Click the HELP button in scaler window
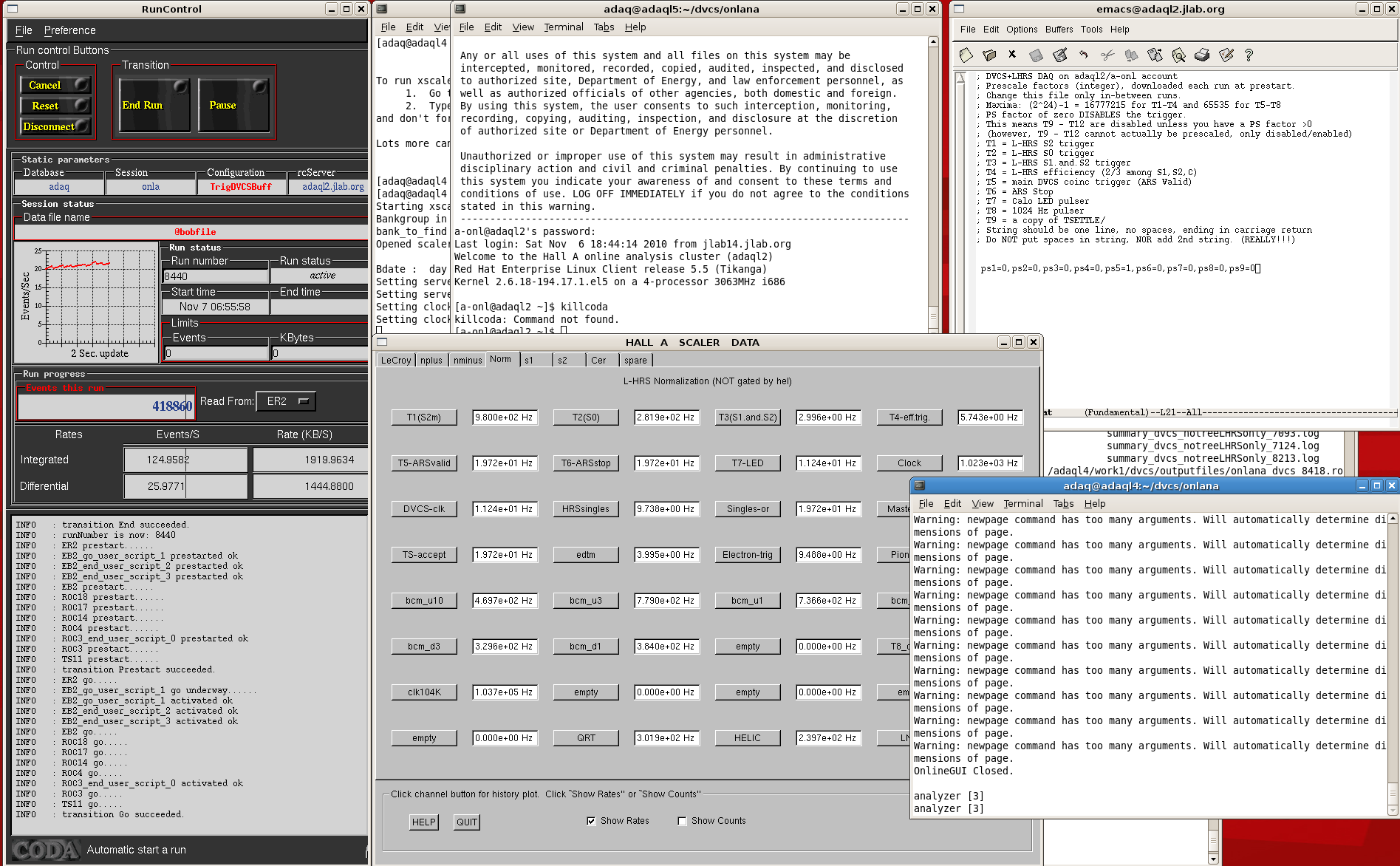This screenshot has height=866, width=1400. point(424,822)
